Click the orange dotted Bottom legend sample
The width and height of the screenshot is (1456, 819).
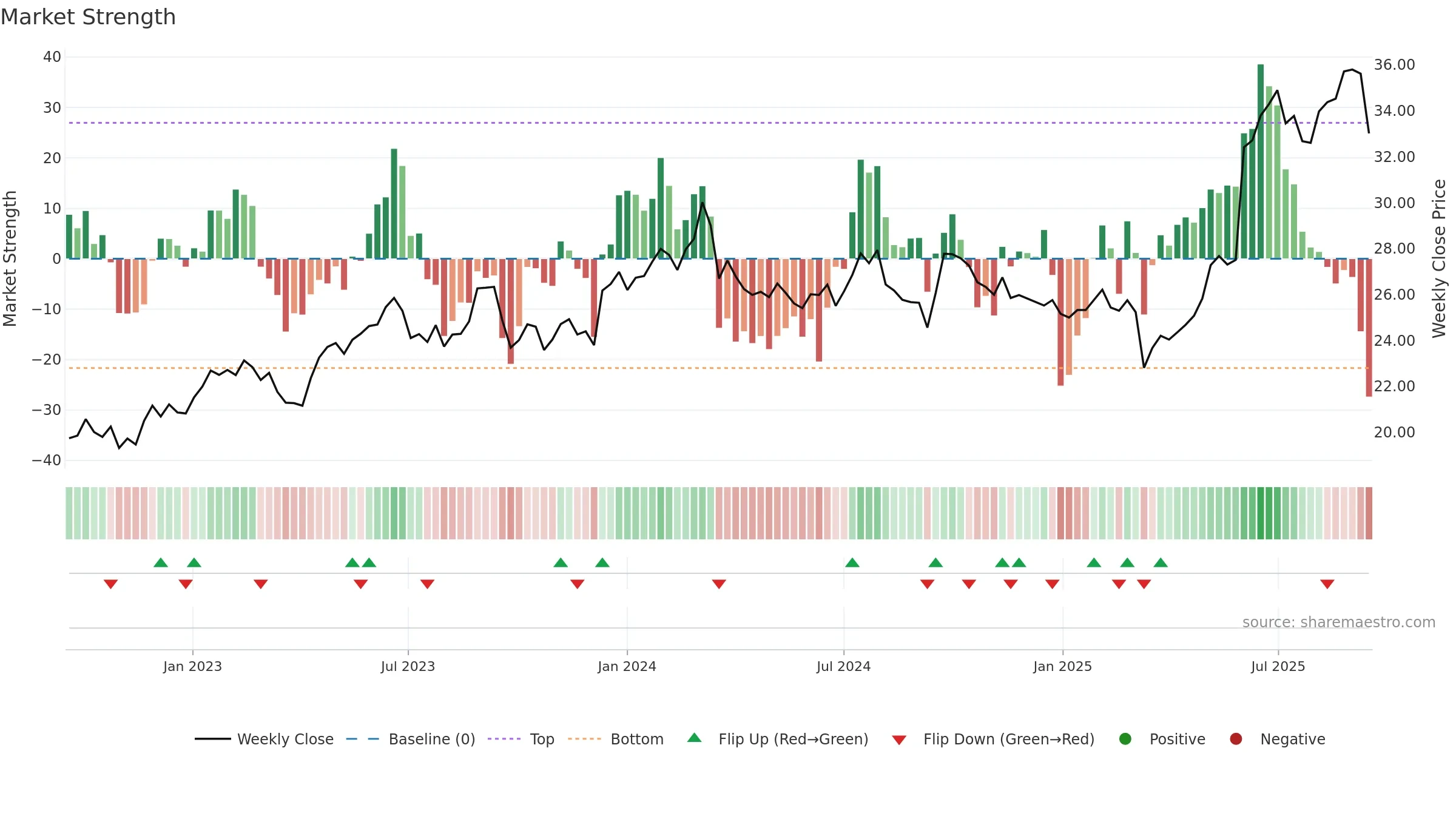coord(585,739)
